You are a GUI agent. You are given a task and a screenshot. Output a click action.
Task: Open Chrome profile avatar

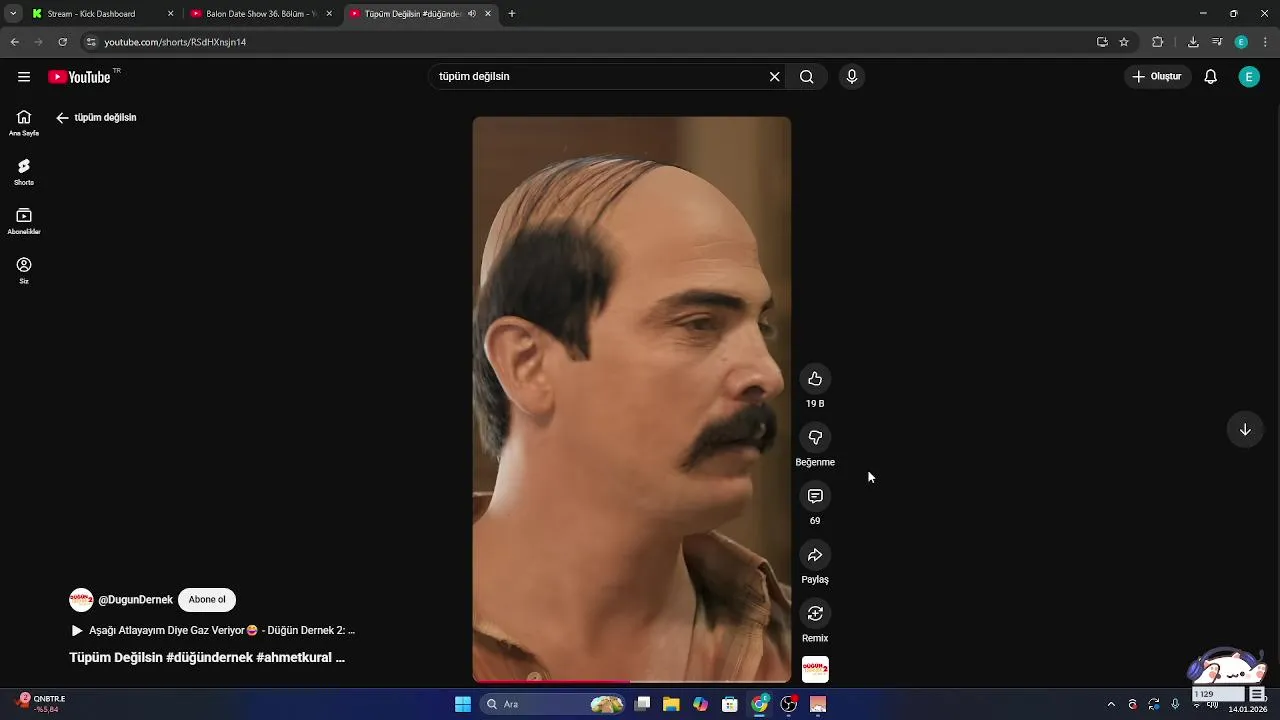click(1241, 42)
